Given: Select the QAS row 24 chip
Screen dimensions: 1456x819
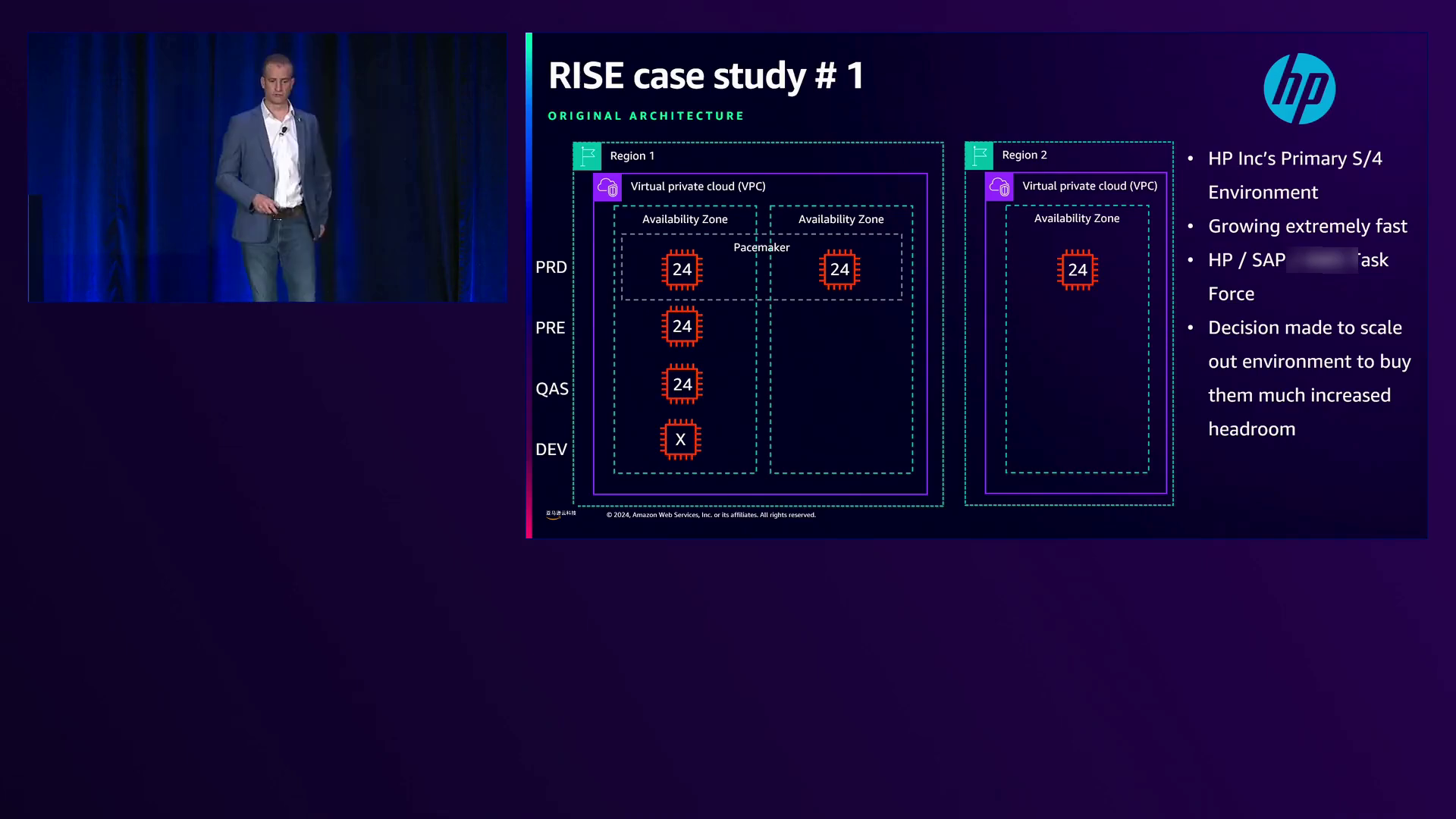Looking at the screenshot, I should (682, 384).
